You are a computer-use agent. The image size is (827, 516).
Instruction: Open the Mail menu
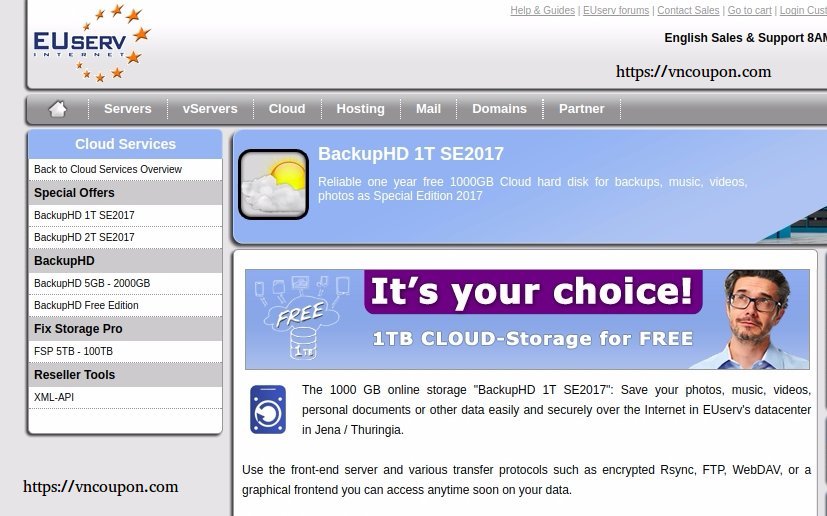click(428, 109)
